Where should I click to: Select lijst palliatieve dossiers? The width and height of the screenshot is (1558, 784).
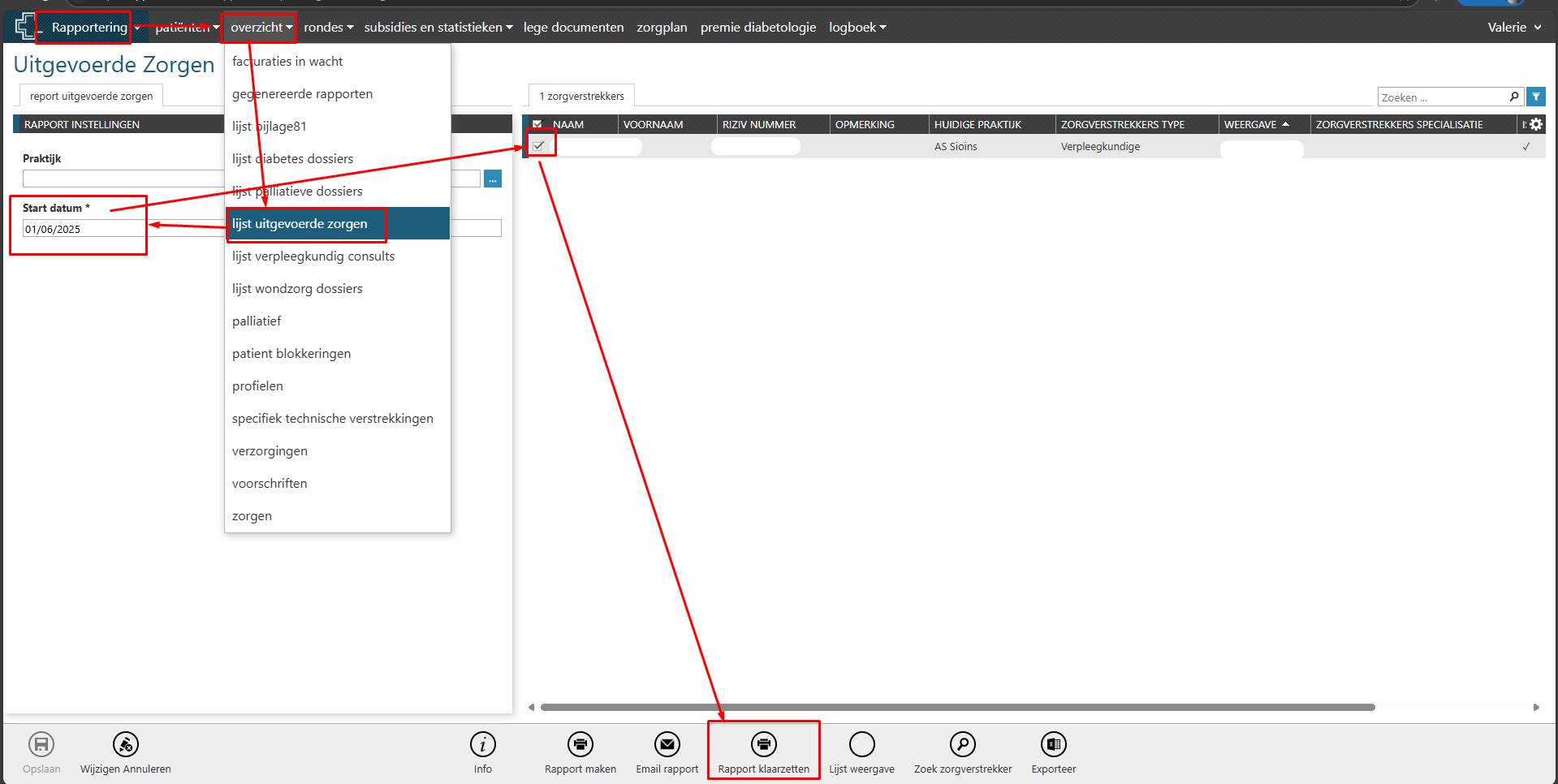tap(337, 192)
